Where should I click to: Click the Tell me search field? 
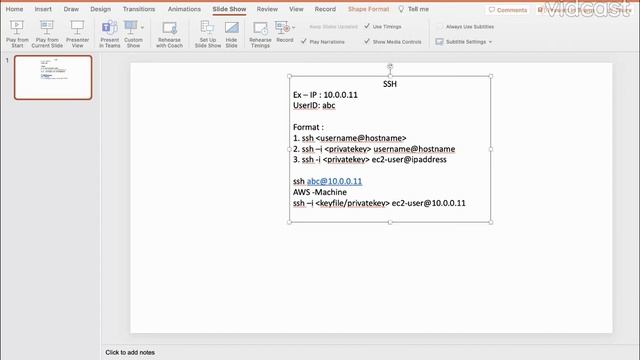point(418,9)
